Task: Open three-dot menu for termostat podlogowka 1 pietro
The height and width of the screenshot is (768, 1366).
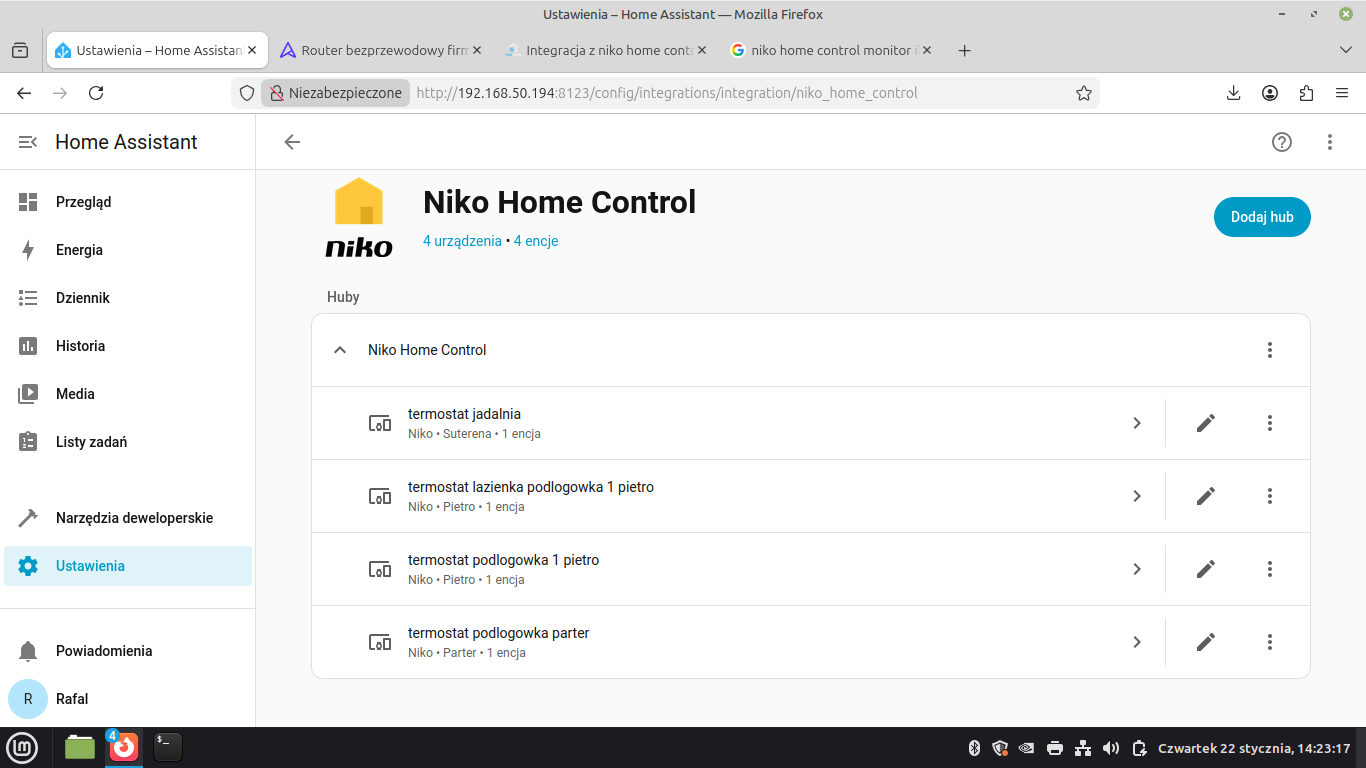Action: pyautogui.click(x=1269, y=569)
